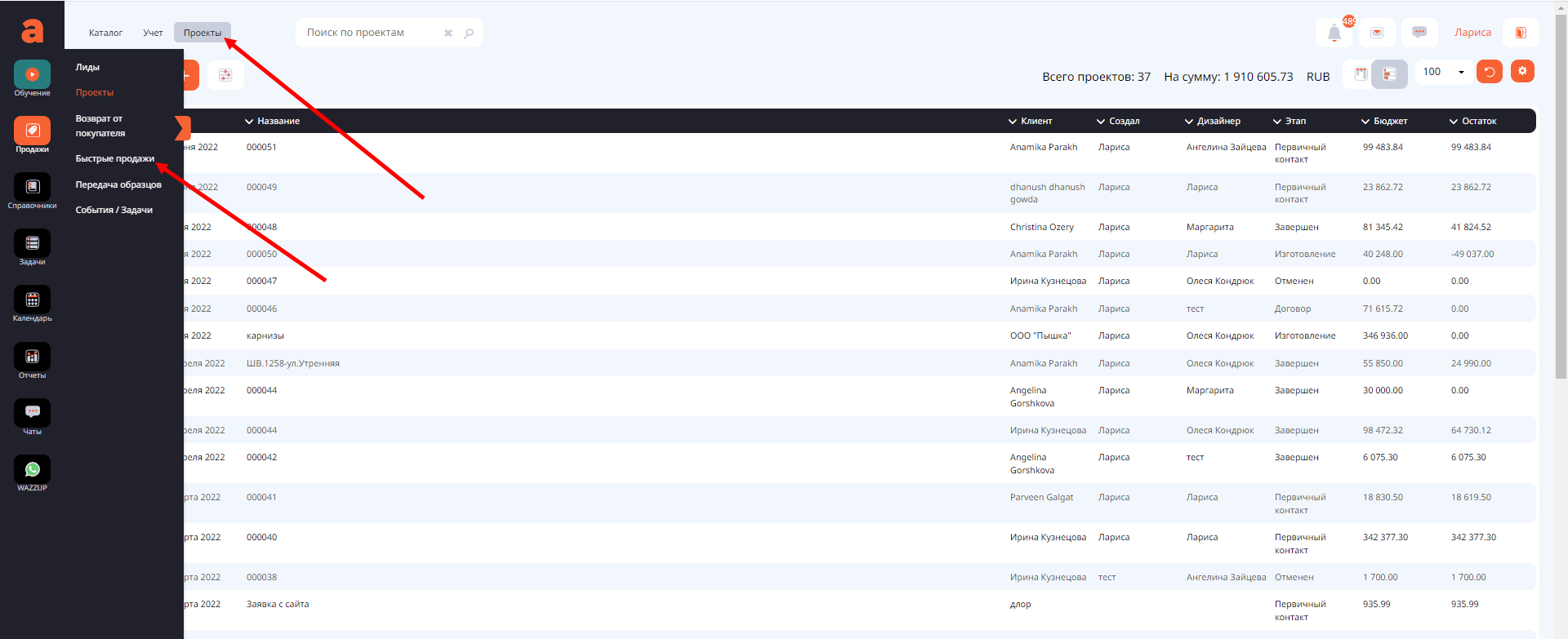Switch to kanban board view
Screen dimensions: 1568x639
click(1361, 73)
